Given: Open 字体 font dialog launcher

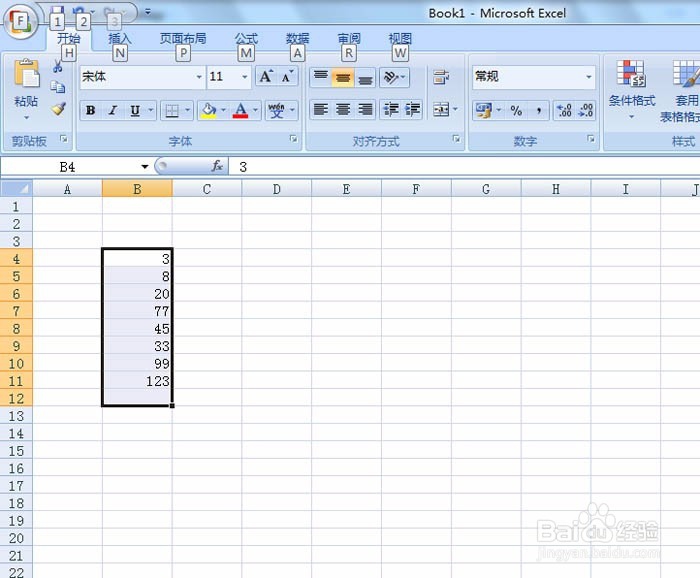Looking at the screenshot, I should point(293,139).
